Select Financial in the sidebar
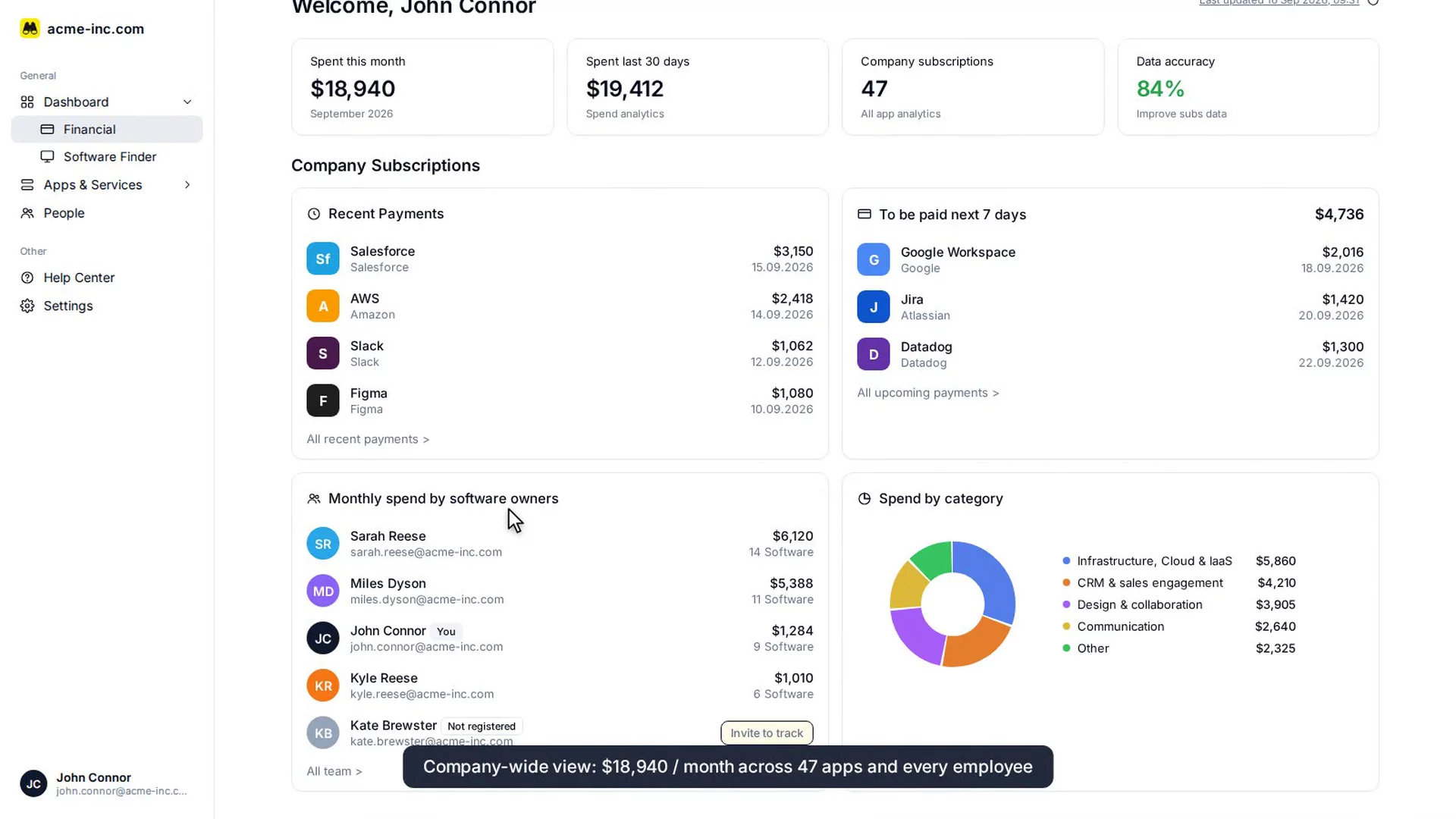This screenshot has height=819, width=1456. point(107,129)
